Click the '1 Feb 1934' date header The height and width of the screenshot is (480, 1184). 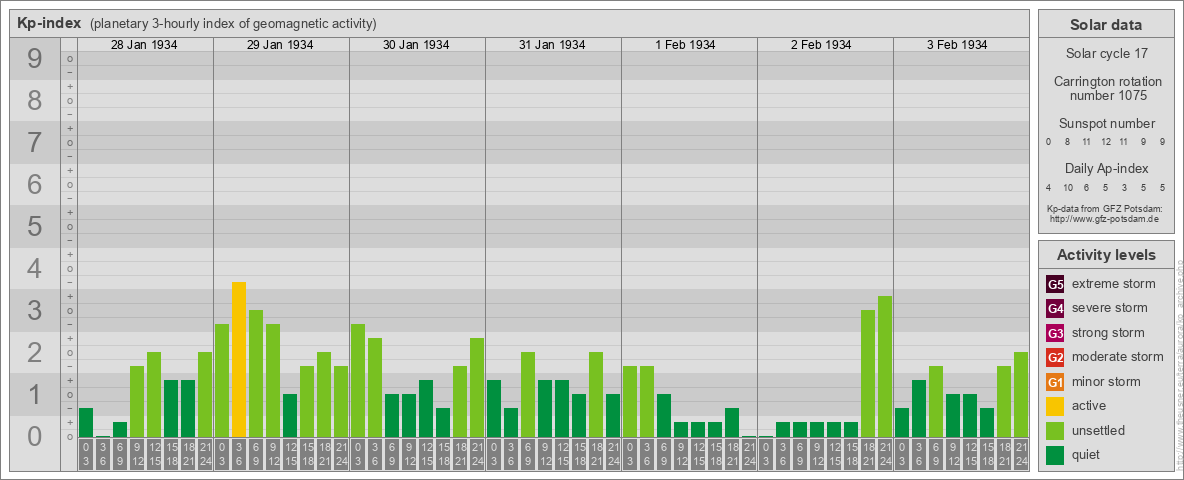pyautogui.click(x=686, y=45)
